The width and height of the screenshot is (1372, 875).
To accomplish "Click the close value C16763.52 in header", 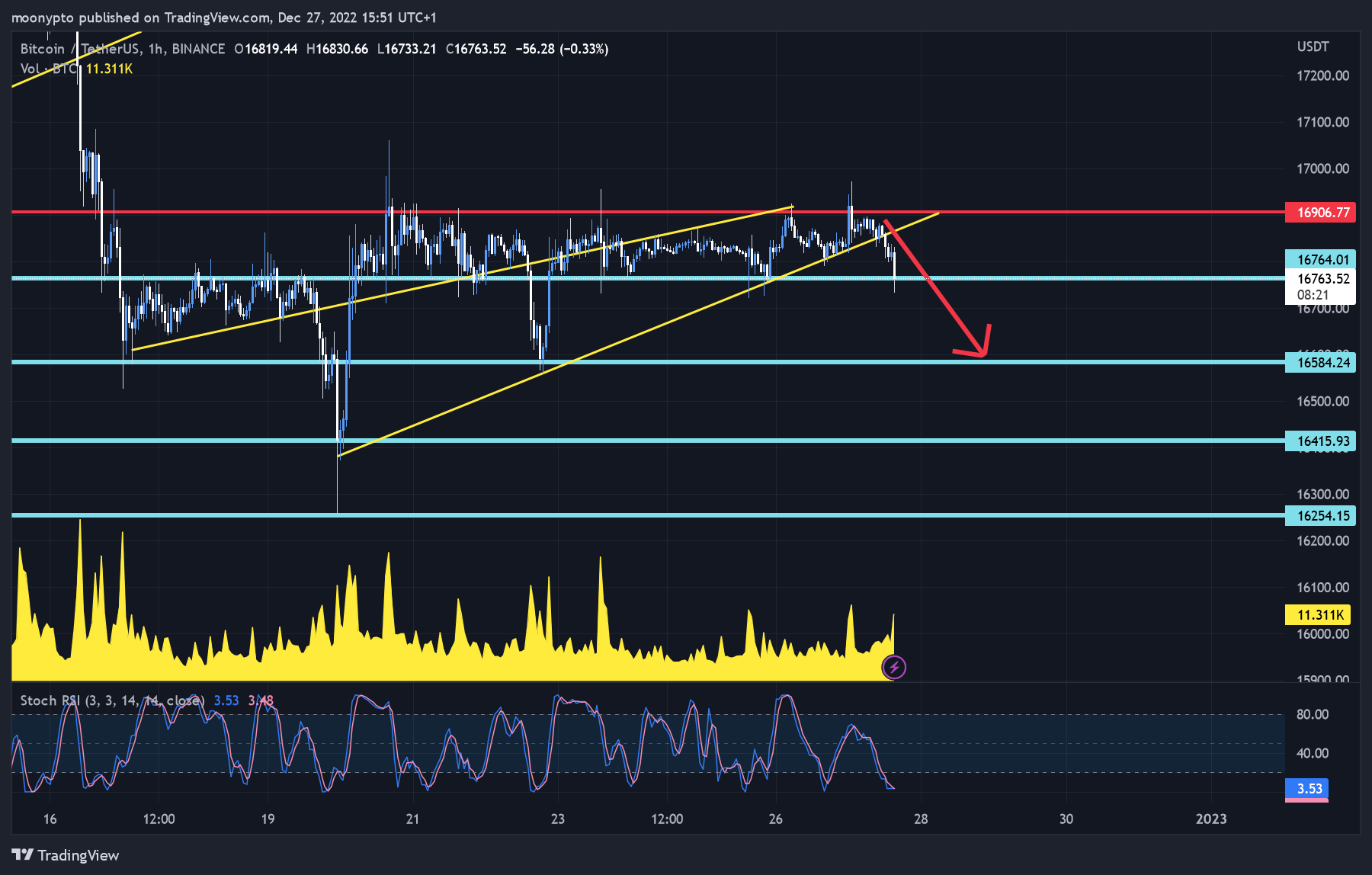I will pyautogui.click(x=476, y=49).
